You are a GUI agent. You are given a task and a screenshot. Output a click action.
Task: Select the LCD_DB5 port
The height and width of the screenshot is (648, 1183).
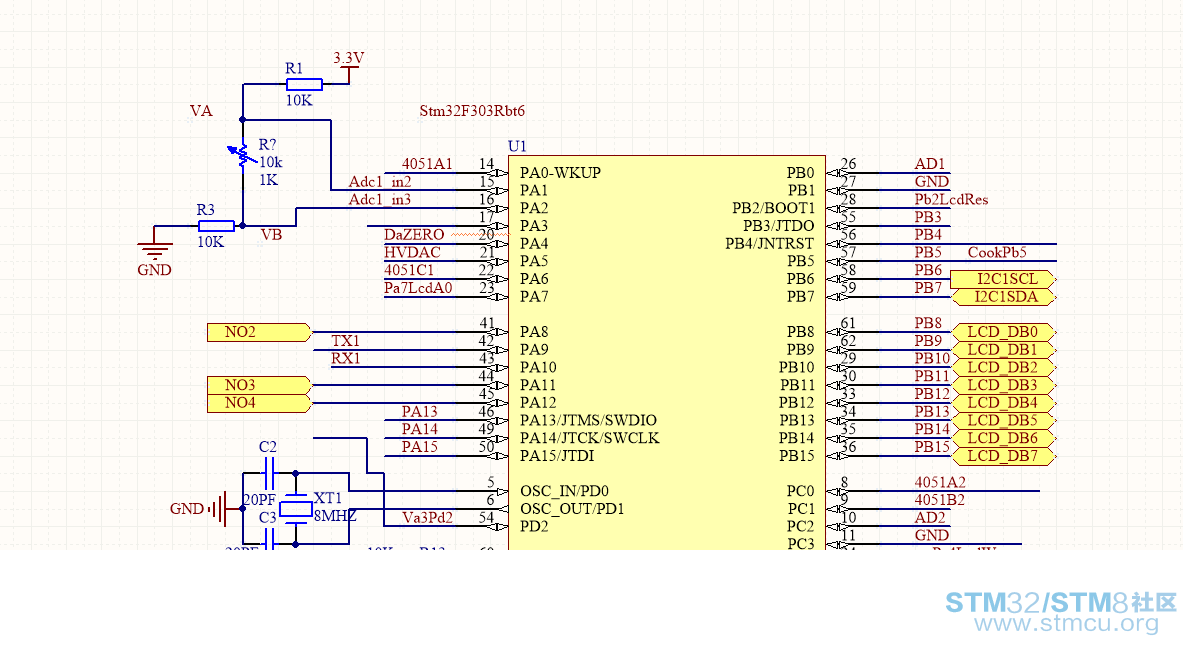tap(1003, 420)
